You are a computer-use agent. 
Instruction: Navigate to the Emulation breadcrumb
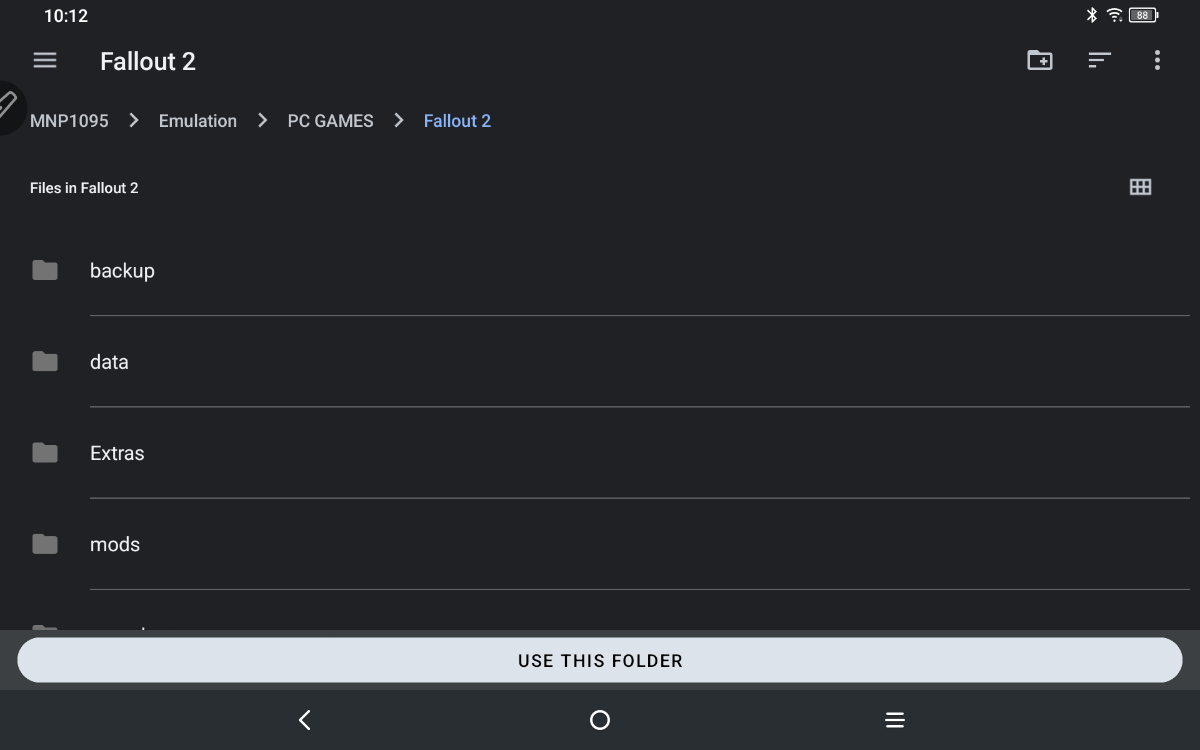point(197,120)
